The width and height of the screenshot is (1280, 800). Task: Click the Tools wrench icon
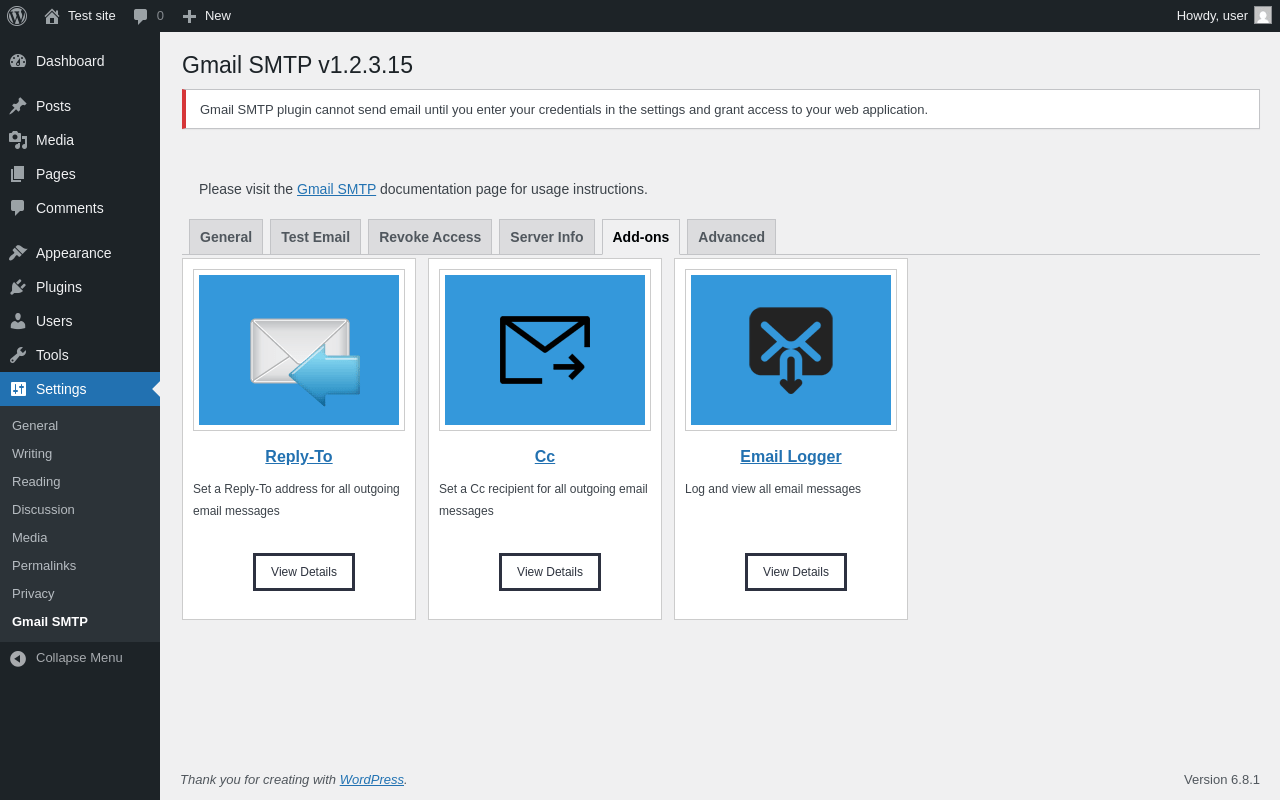[x=18, y=355]
